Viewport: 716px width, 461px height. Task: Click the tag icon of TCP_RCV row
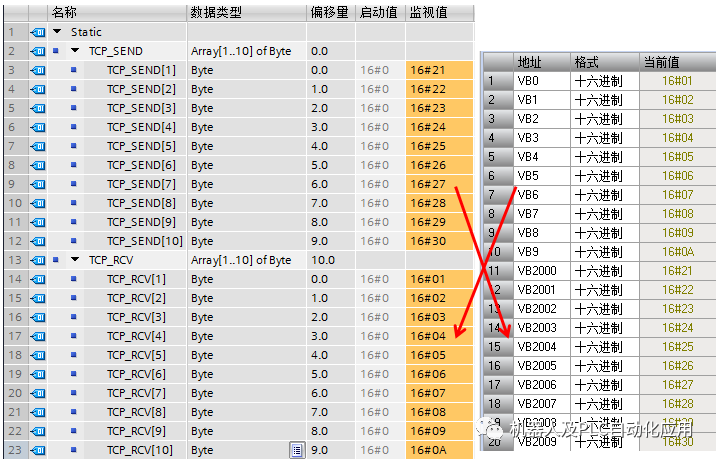tap(38, 260)
